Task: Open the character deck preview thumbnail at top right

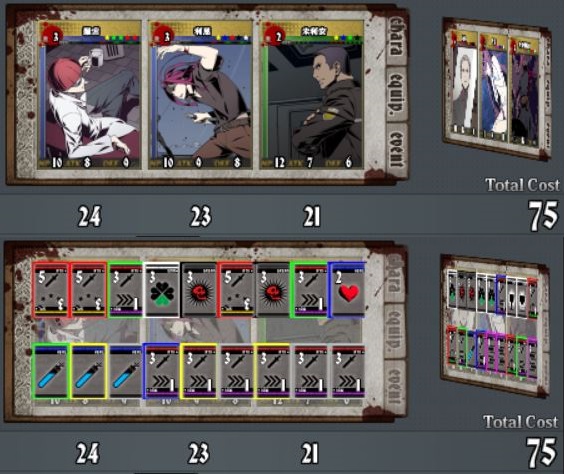Action: (x=497, y=88)
